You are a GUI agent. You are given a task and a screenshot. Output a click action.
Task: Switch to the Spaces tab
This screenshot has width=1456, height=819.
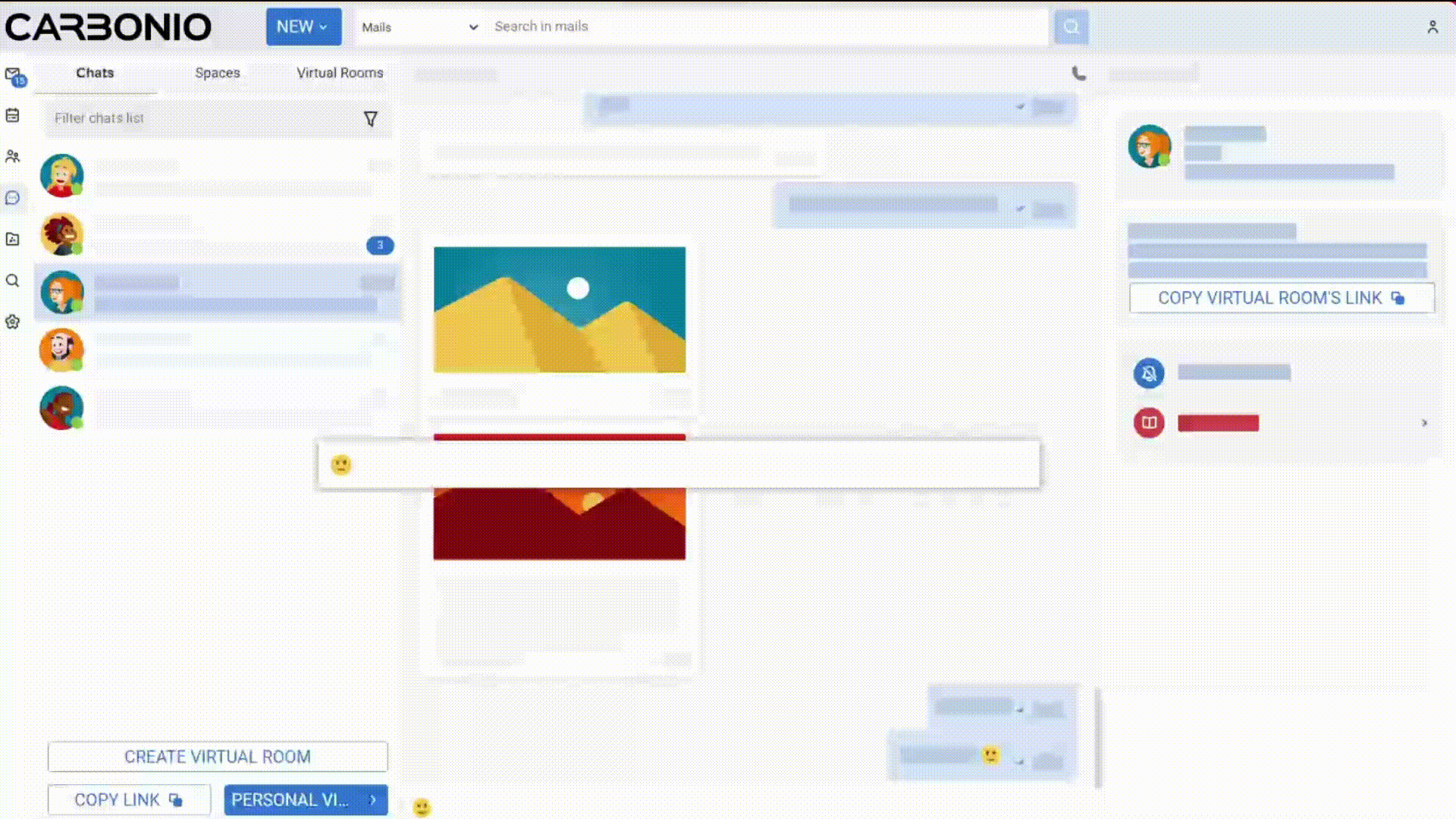click(x=217, y=73)
